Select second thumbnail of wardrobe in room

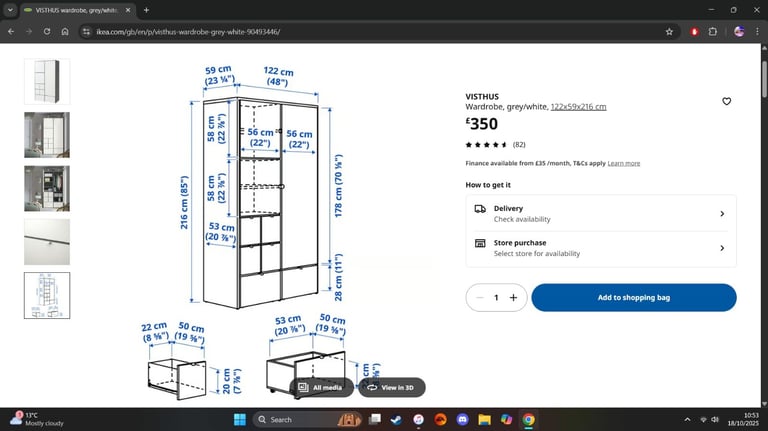coord(47,135)
